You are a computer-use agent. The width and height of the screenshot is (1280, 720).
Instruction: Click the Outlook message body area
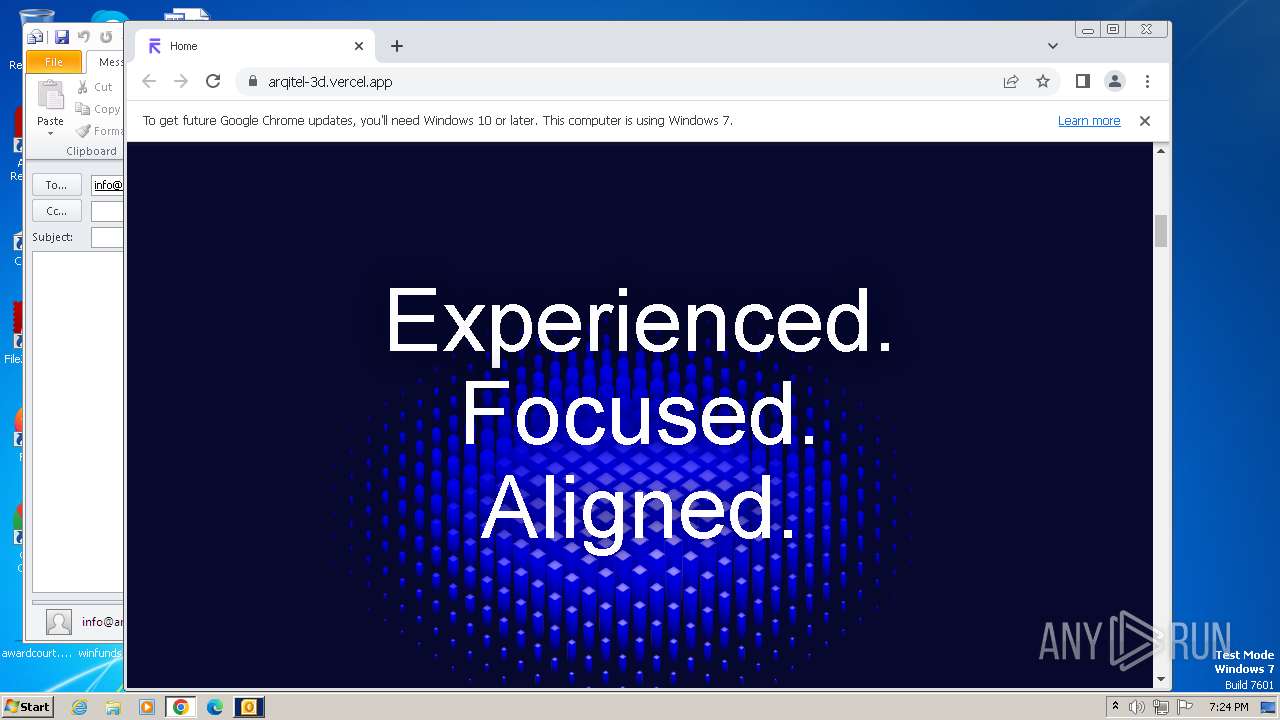pos(78,422)
